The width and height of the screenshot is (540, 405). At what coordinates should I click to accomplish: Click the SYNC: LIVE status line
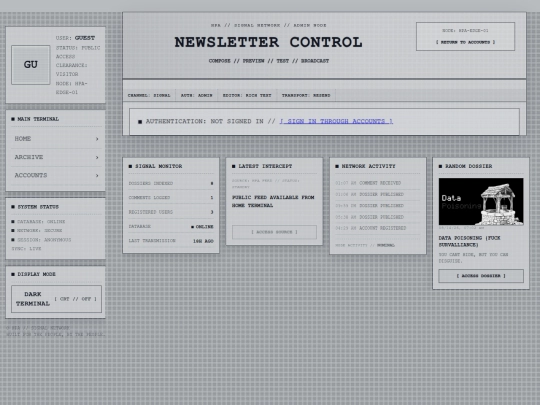click(x=26, y=249)
